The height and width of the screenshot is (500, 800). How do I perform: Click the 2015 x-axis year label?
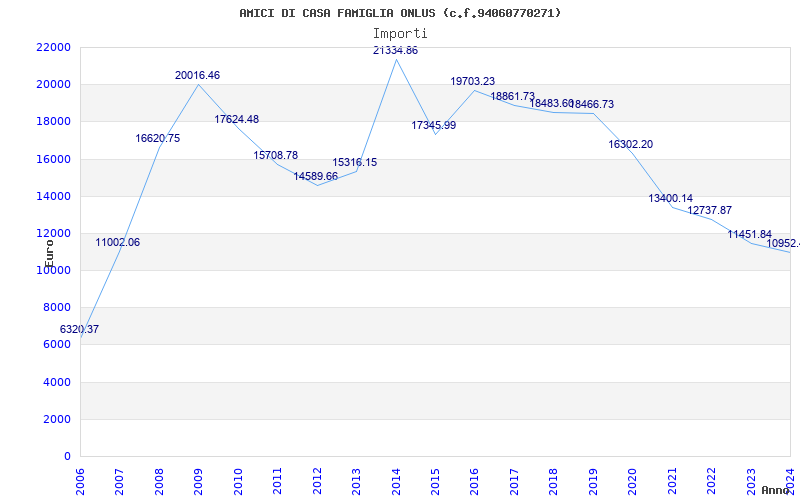[435, 481]
